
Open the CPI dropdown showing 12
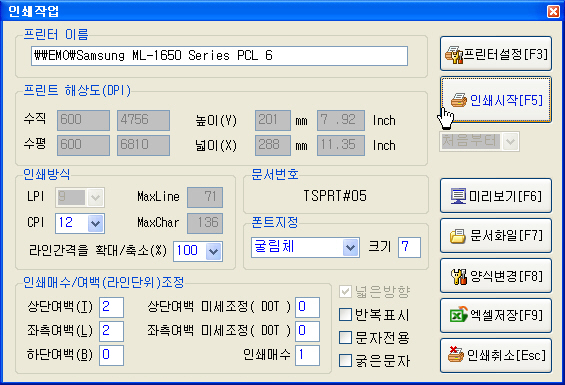click(x=95, y=224)
